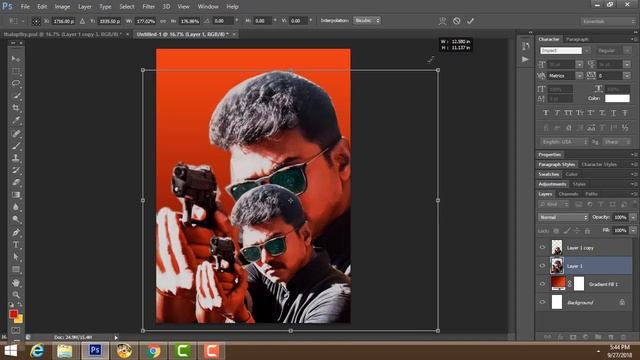Viewport: 640px width, 360px height.
Task: Click the rotation angle input field
Action: coord(223,21)
